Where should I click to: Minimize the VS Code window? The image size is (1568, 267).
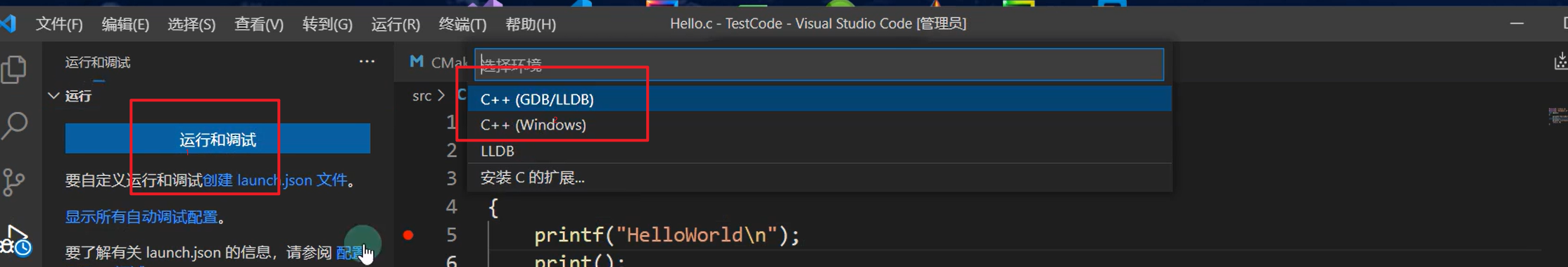tap(1517, 23)
